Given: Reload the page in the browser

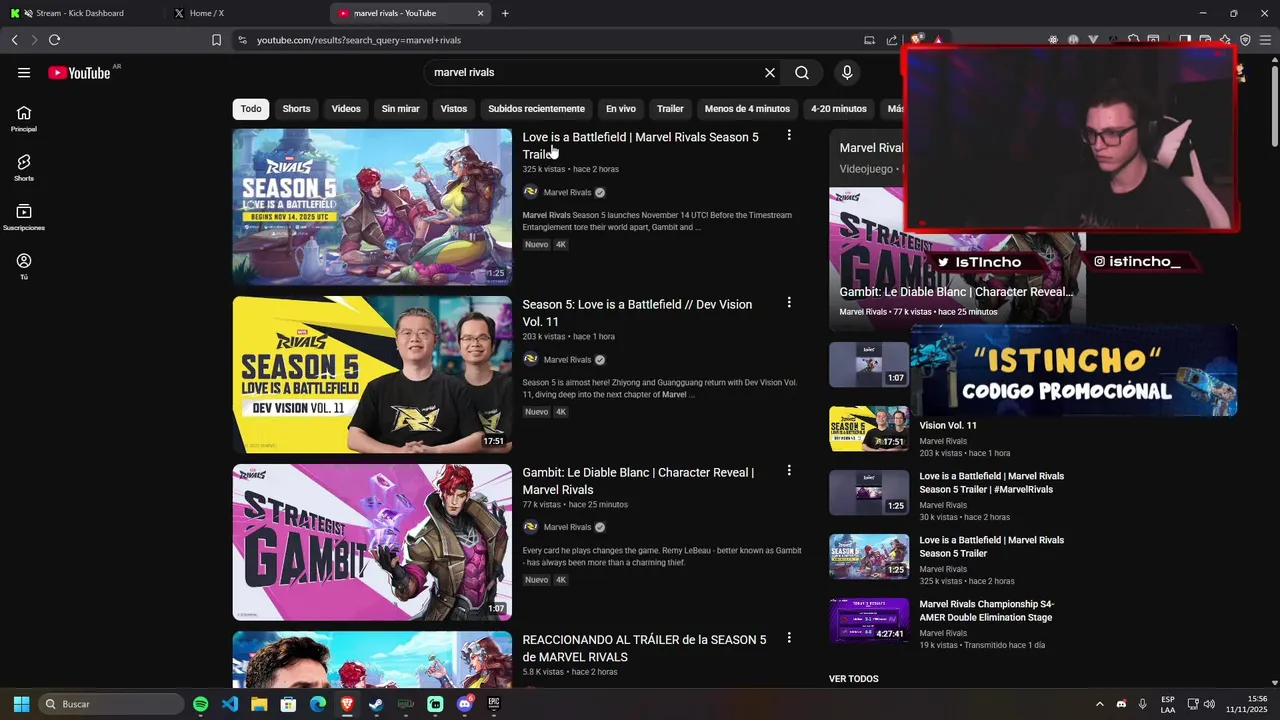Looking at the screenshot, I should point(54,40).
